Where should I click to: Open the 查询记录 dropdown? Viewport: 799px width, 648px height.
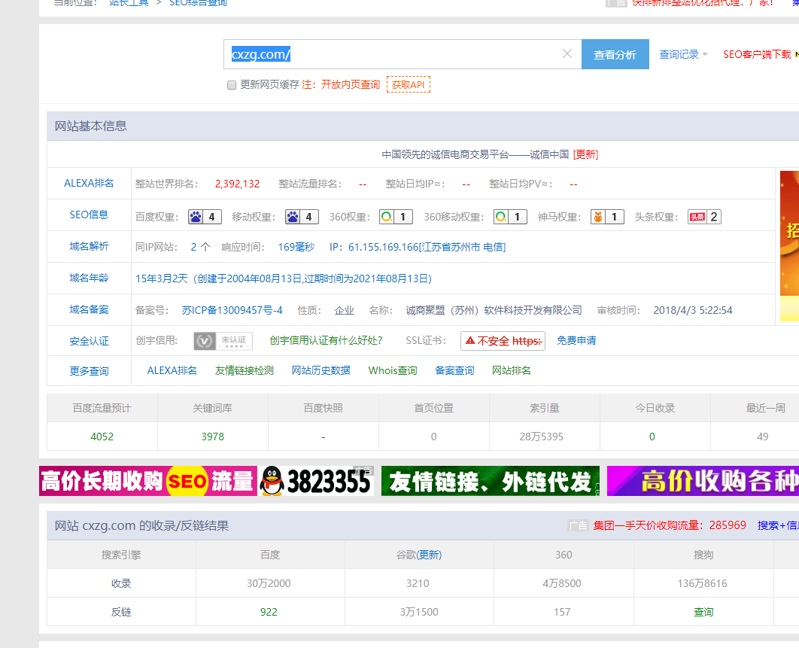[x=683, y=55]
